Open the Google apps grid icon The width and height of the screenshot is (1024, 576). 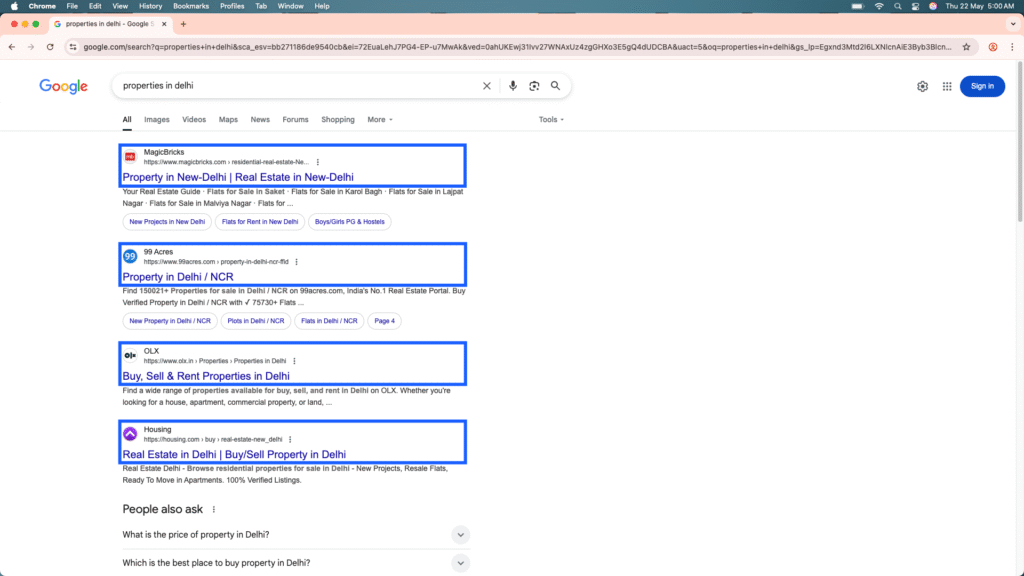tap(947, 86)
